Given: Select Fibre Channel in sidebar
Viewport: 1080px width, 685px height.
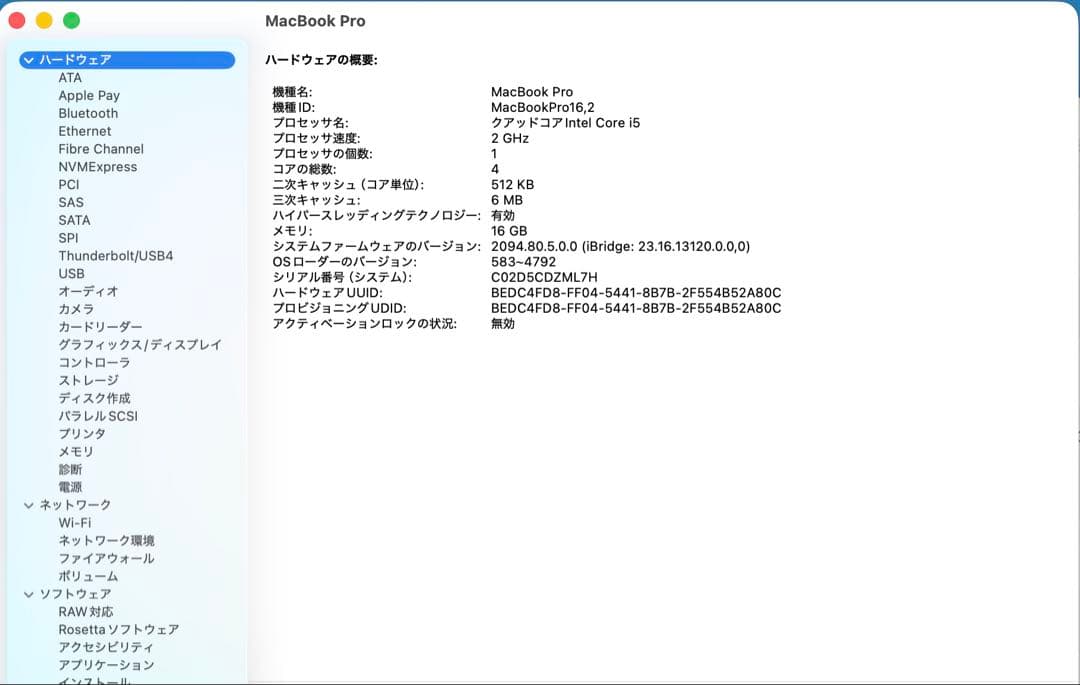Looking at the screenshot, I should click(101, 149).
